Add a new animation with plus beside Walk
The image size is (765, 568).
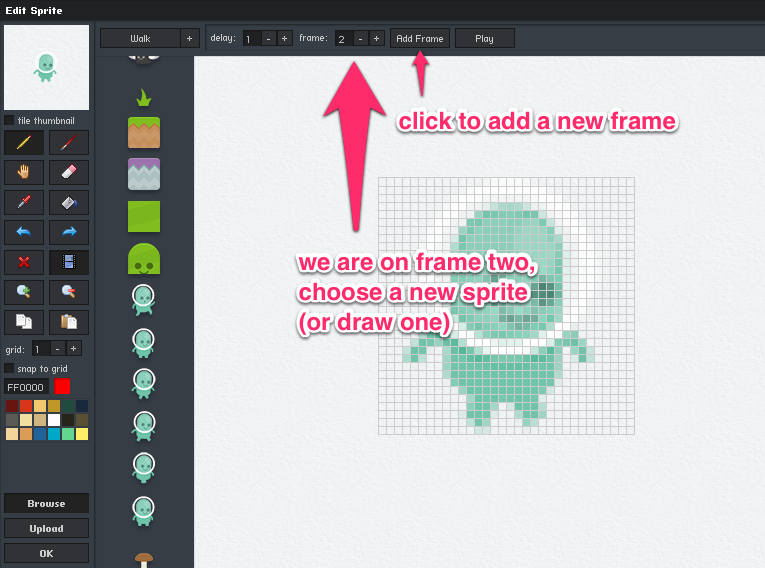click(x=190, y=38)
